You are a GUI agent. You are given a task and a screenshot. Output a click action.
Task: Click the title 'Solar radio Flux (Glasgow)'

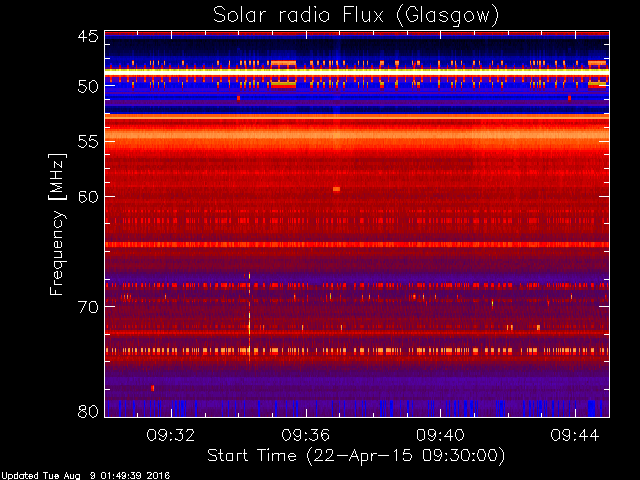click(356, 16)
